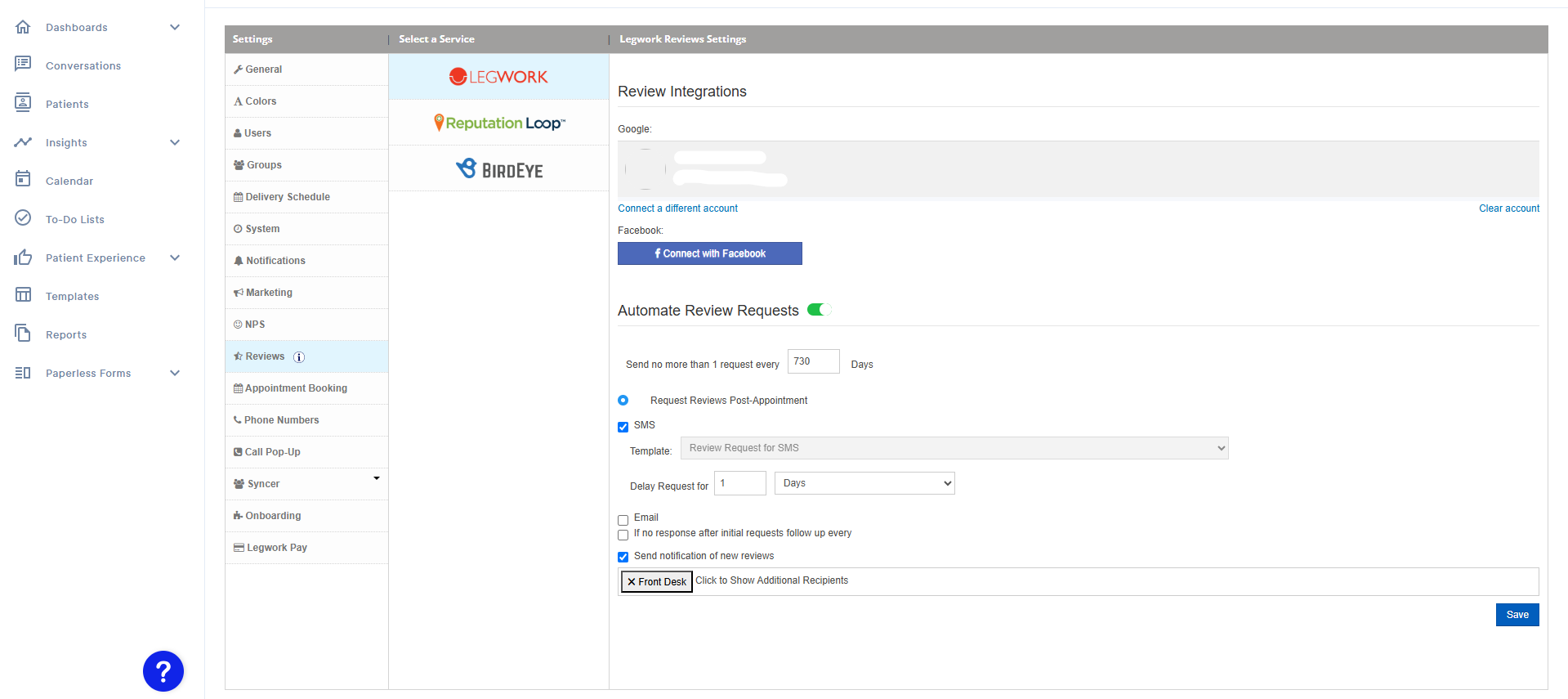1568x699 pixels.
Task: Expand the Dashboards menu chevron
Action: [175, 27]
